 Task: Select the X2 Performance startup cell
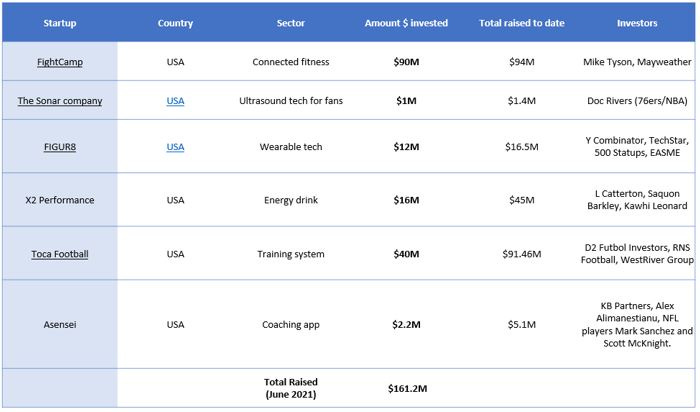(x=60, y=200)
